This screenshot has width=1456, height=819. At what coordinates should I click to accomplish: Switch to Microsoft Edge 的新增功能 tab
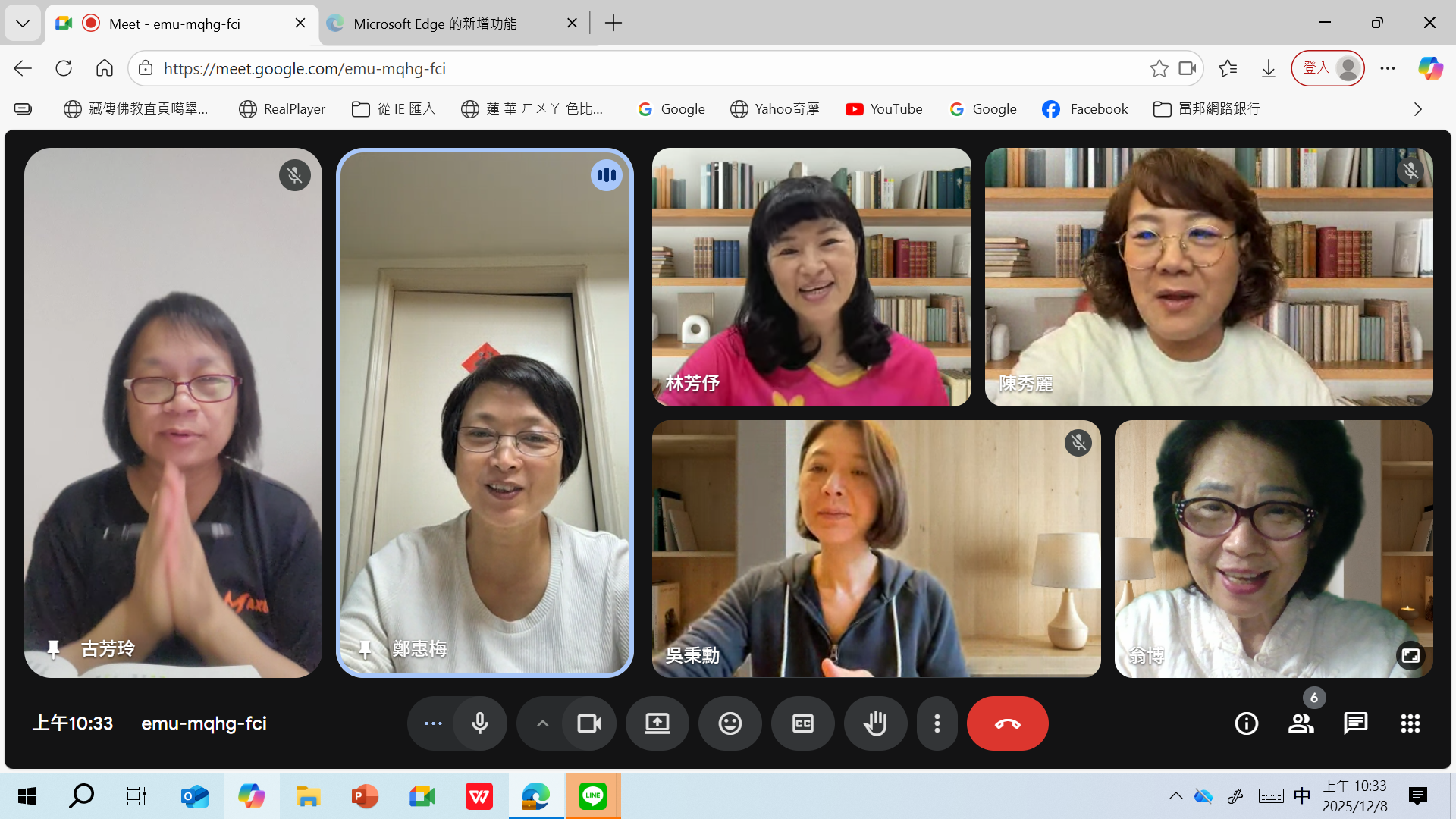(435, 24)
